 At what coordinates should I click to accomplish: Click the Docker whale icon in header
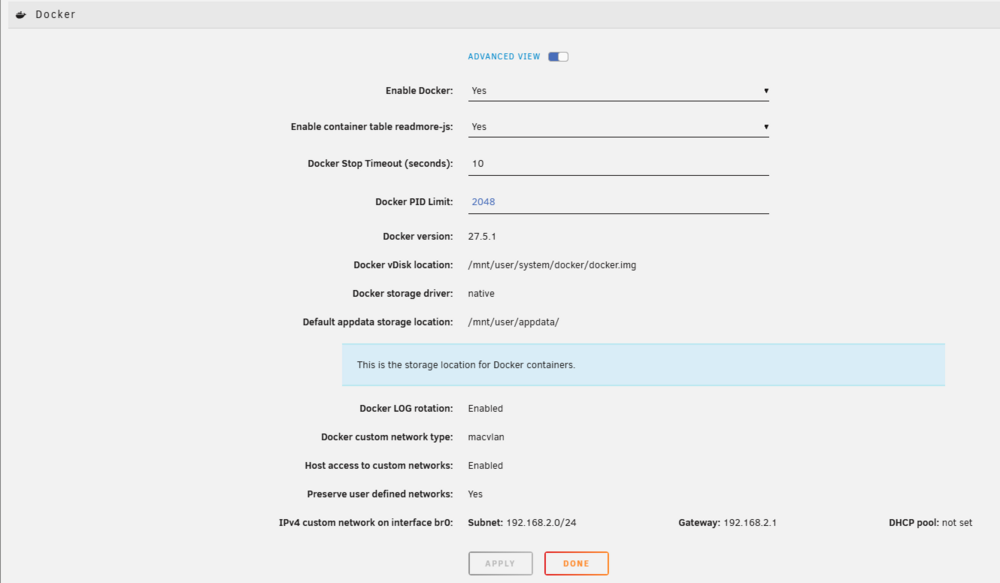(x=21, y=15)
